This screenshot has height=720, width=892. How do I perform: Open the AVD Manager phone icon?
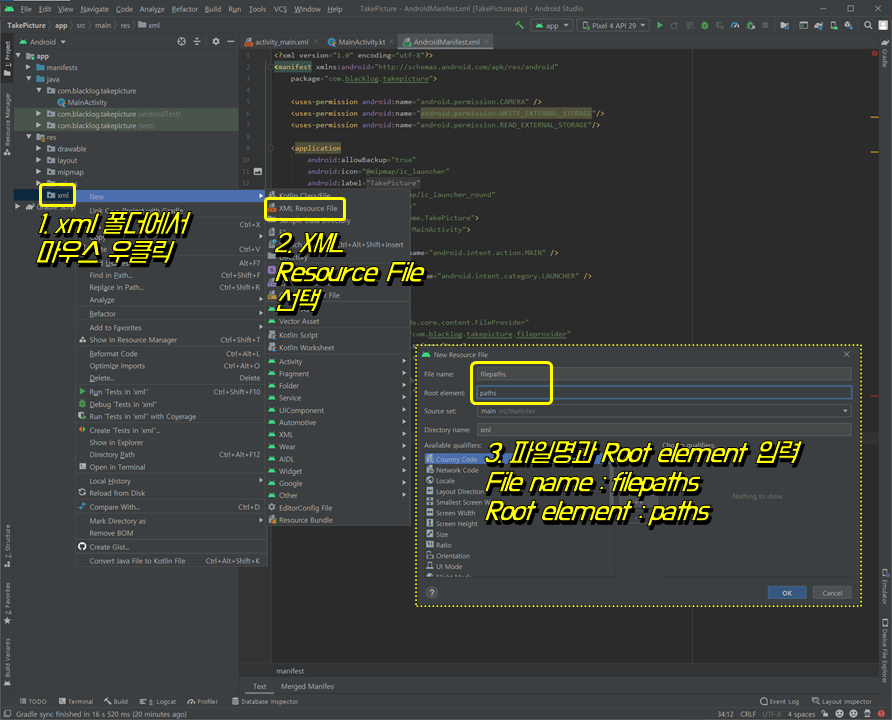[833, 25]
